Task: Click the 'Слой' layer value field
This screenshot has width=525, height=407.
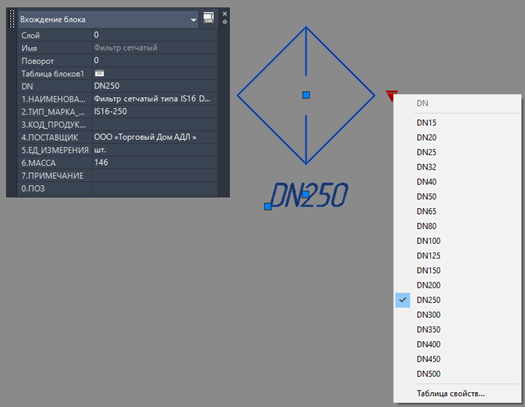Action: click(155, 35)
